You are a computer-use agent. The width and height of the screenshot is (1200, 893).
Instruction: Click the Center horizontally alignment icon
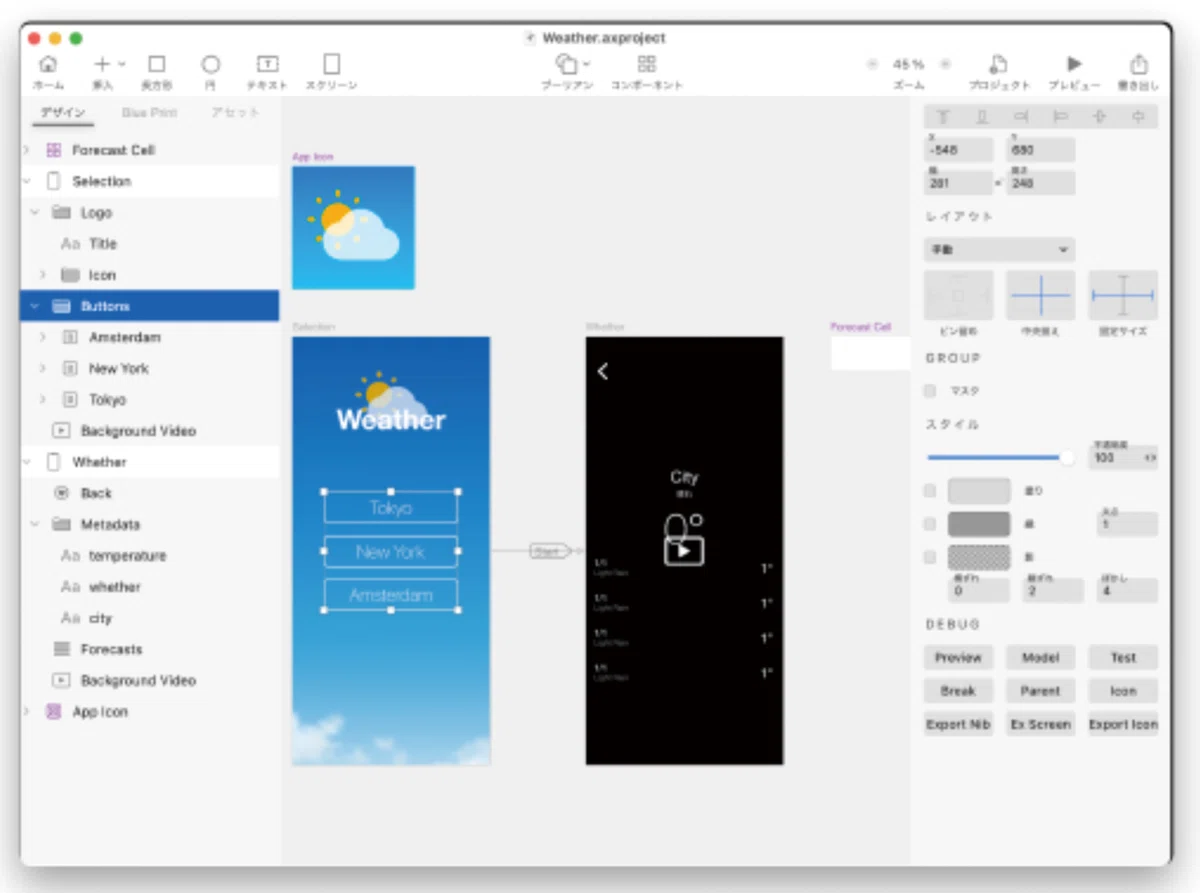(x=1138, y=117)
